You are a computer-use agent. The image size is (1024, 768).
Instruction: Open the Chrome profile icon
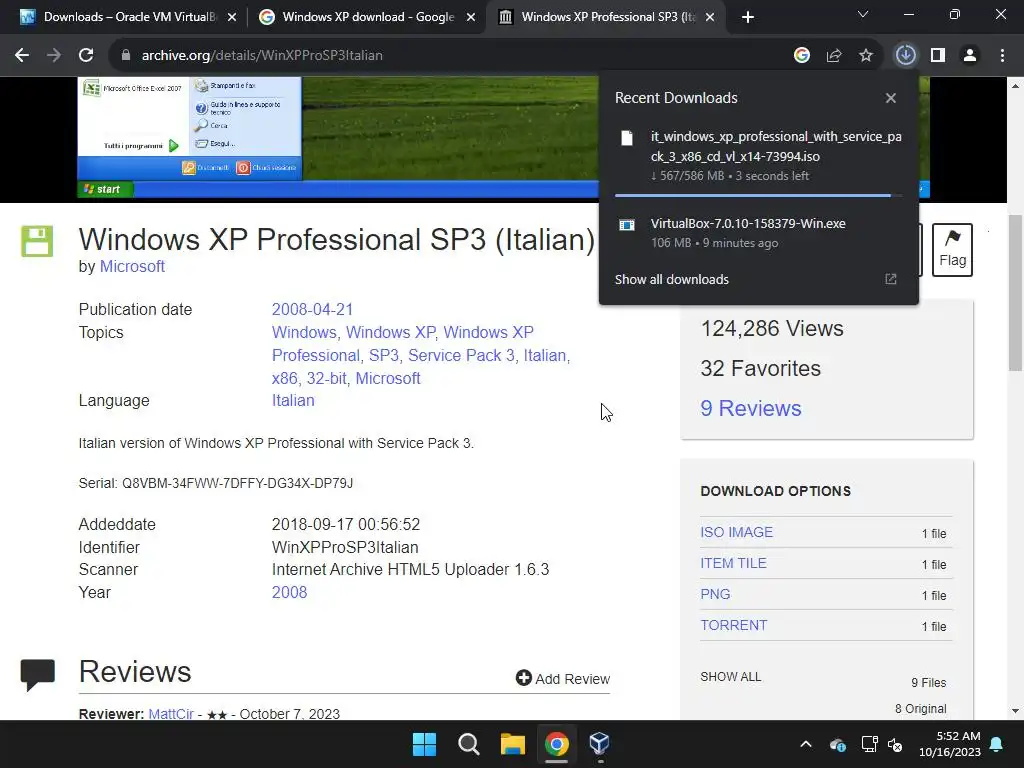[970, 56]
